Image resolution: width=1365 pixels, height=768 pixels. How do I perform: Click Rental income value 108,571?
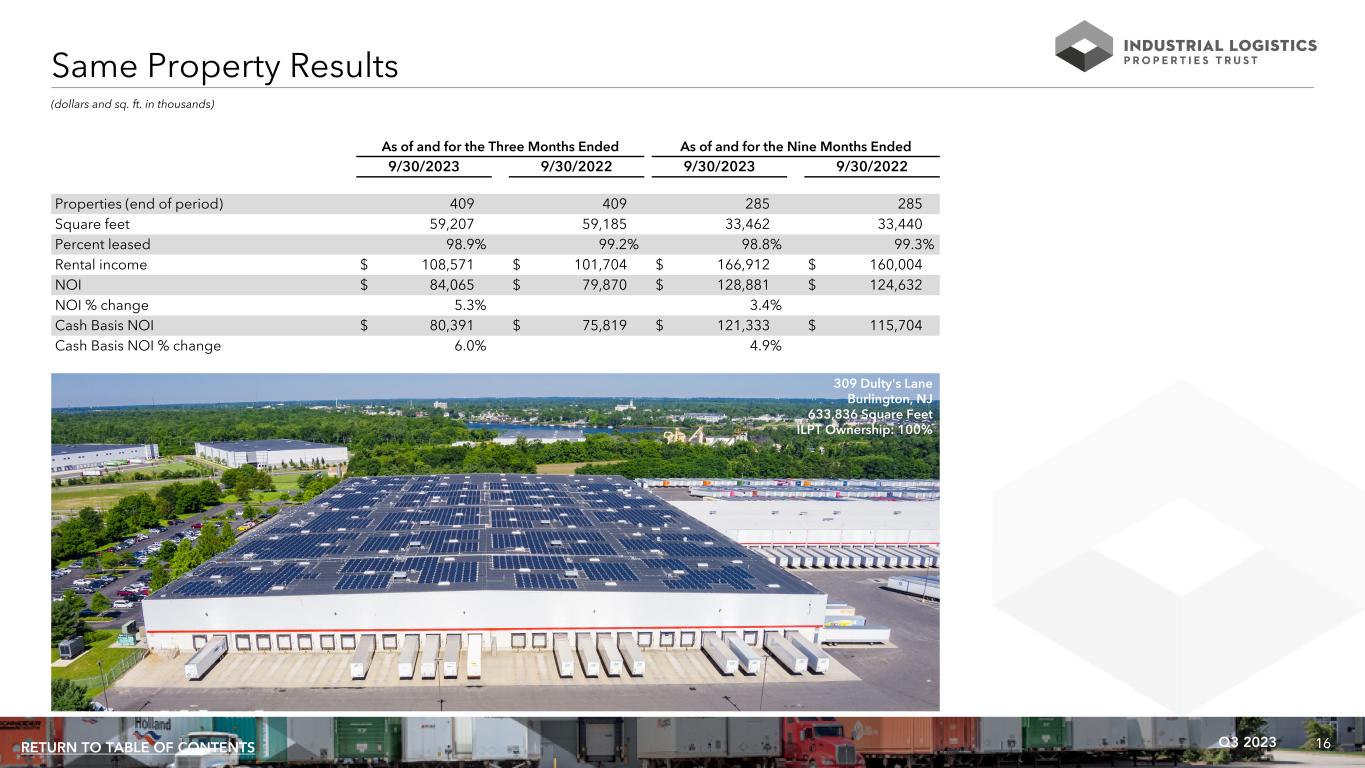coord(441,265)
